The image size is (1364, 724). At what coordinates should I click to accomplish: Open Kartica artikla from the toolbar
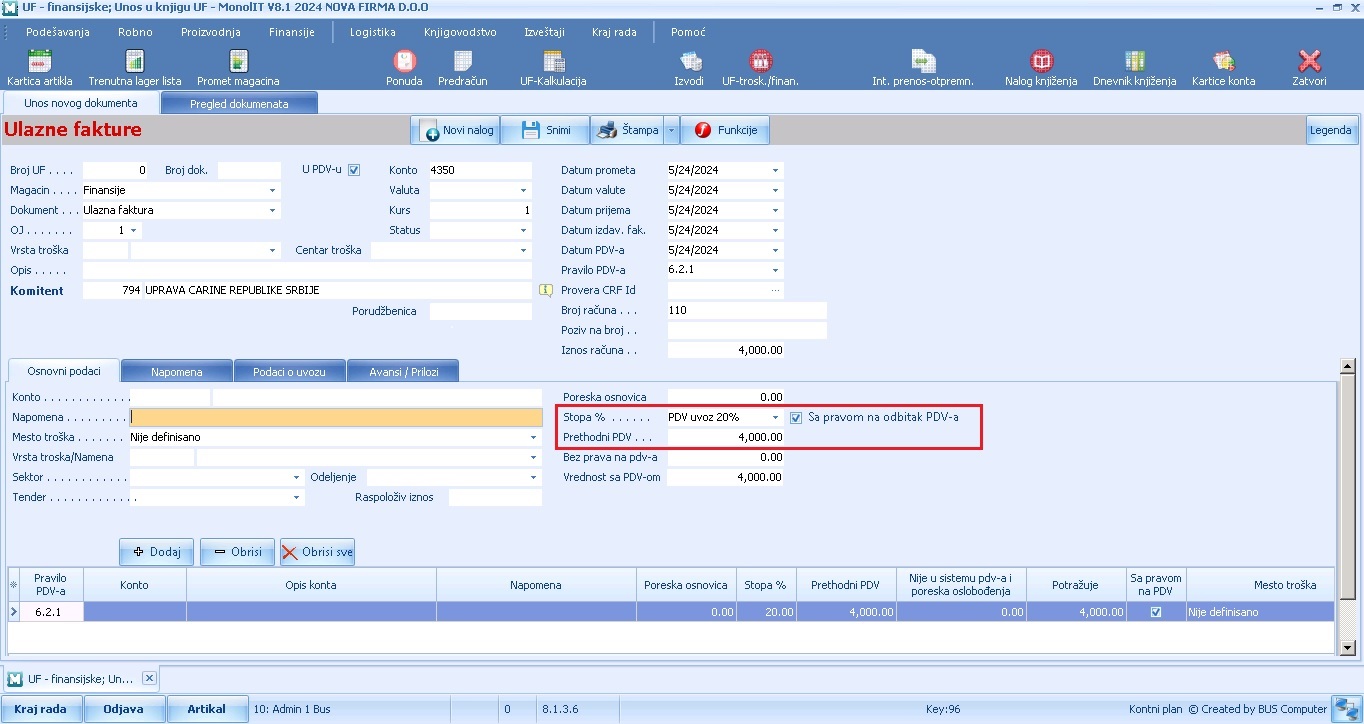click(x=40, y=68)
